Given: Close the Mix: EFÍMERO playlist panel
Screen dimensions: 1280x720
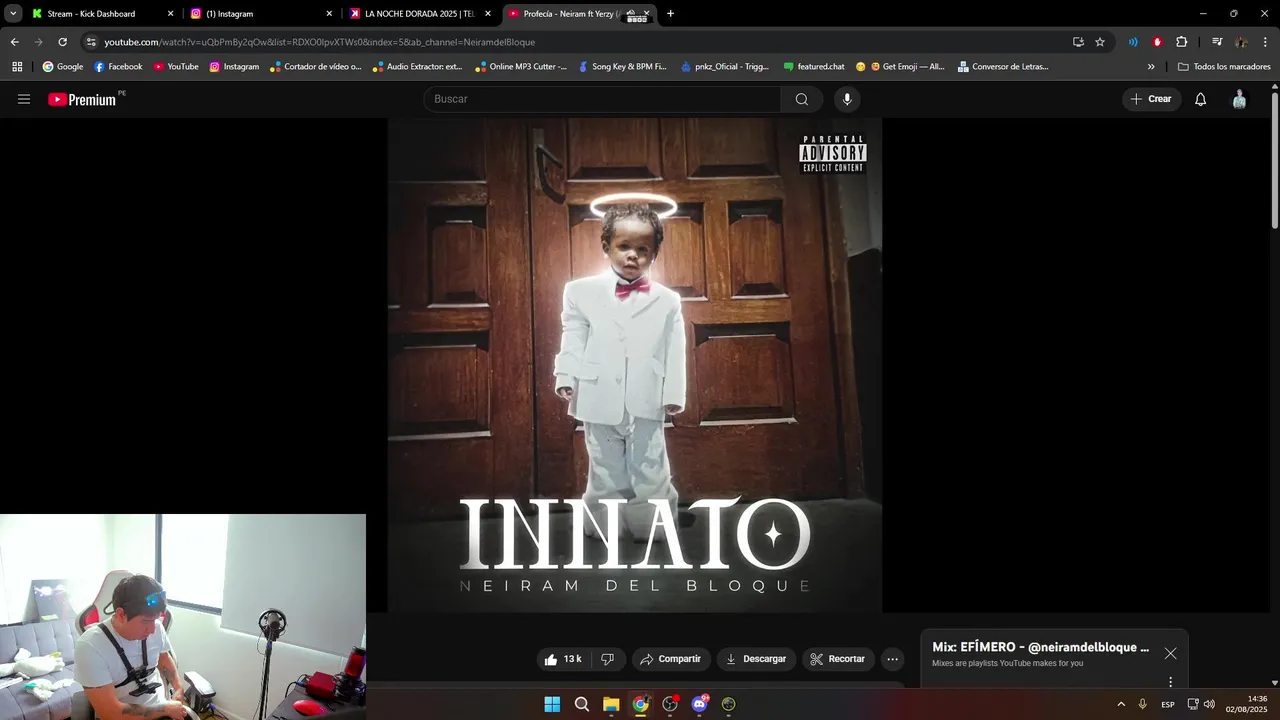Looking at the screenshot, I should tap(1170, 653).
